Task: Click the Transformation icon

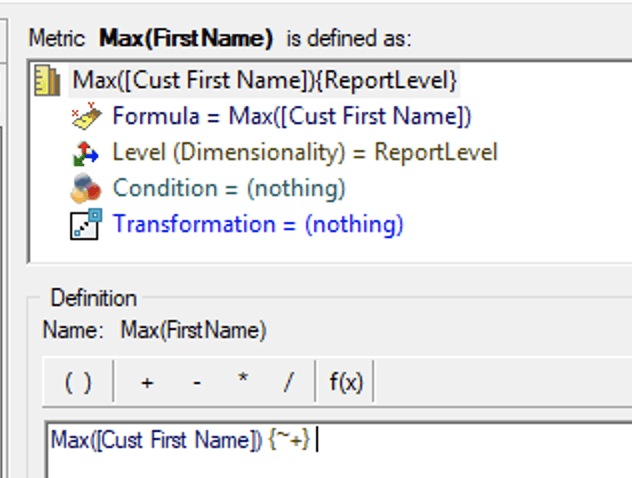Action: tap(86, 224)
